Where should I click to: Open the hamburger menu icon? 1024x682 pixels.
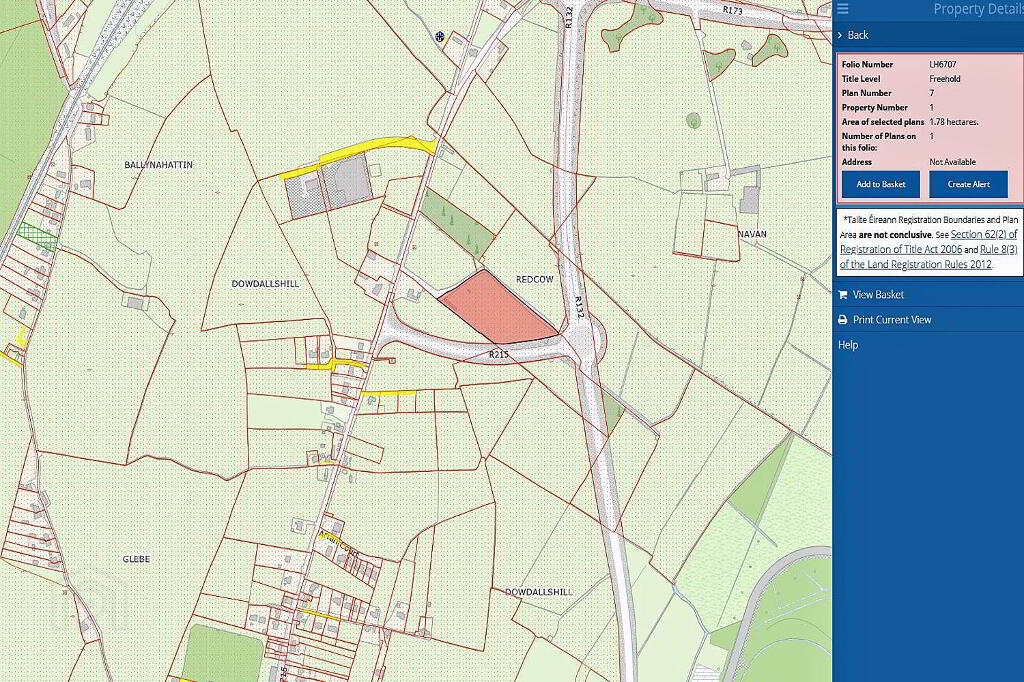click(842, 8)
